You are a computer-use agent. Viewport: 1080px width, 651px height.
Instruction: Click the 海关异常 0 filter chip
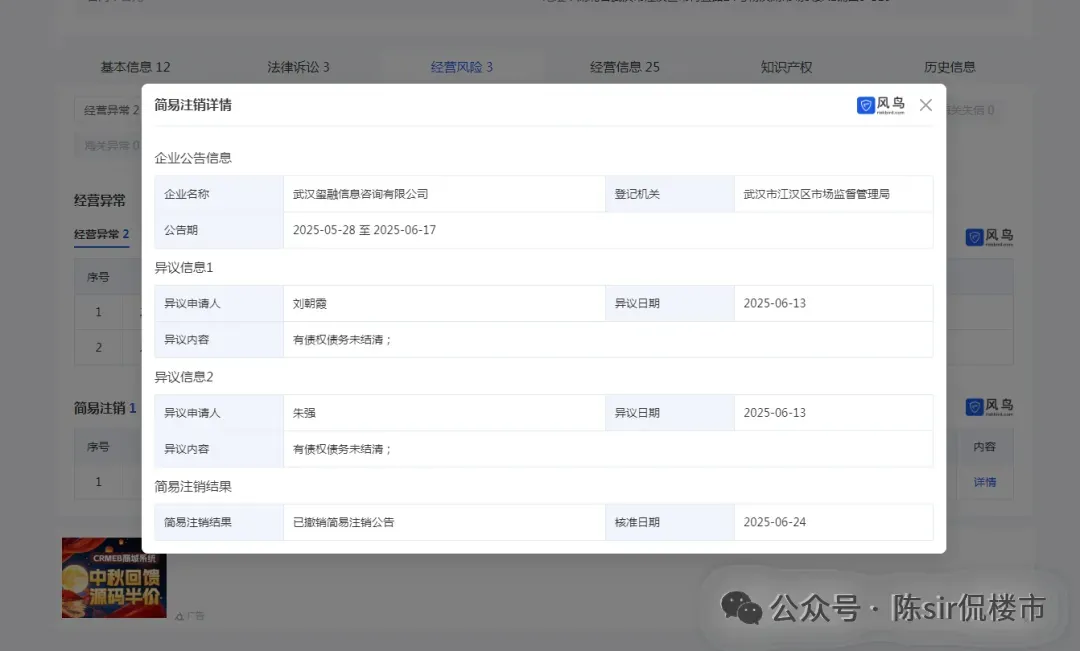pyautogui.click(x=108, y=145)
